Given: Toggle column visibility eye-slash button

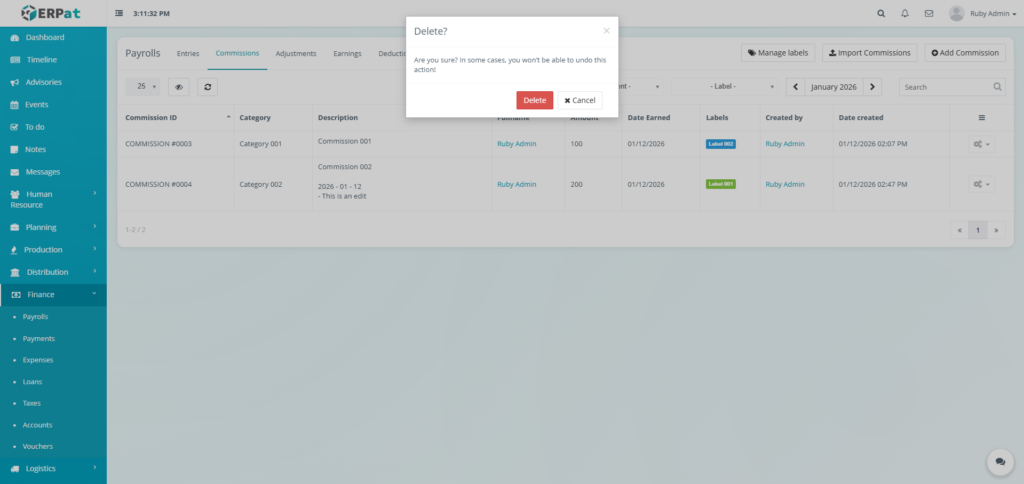Looking at the screenshot, I should pyautogui.click(x=178, y=87).
